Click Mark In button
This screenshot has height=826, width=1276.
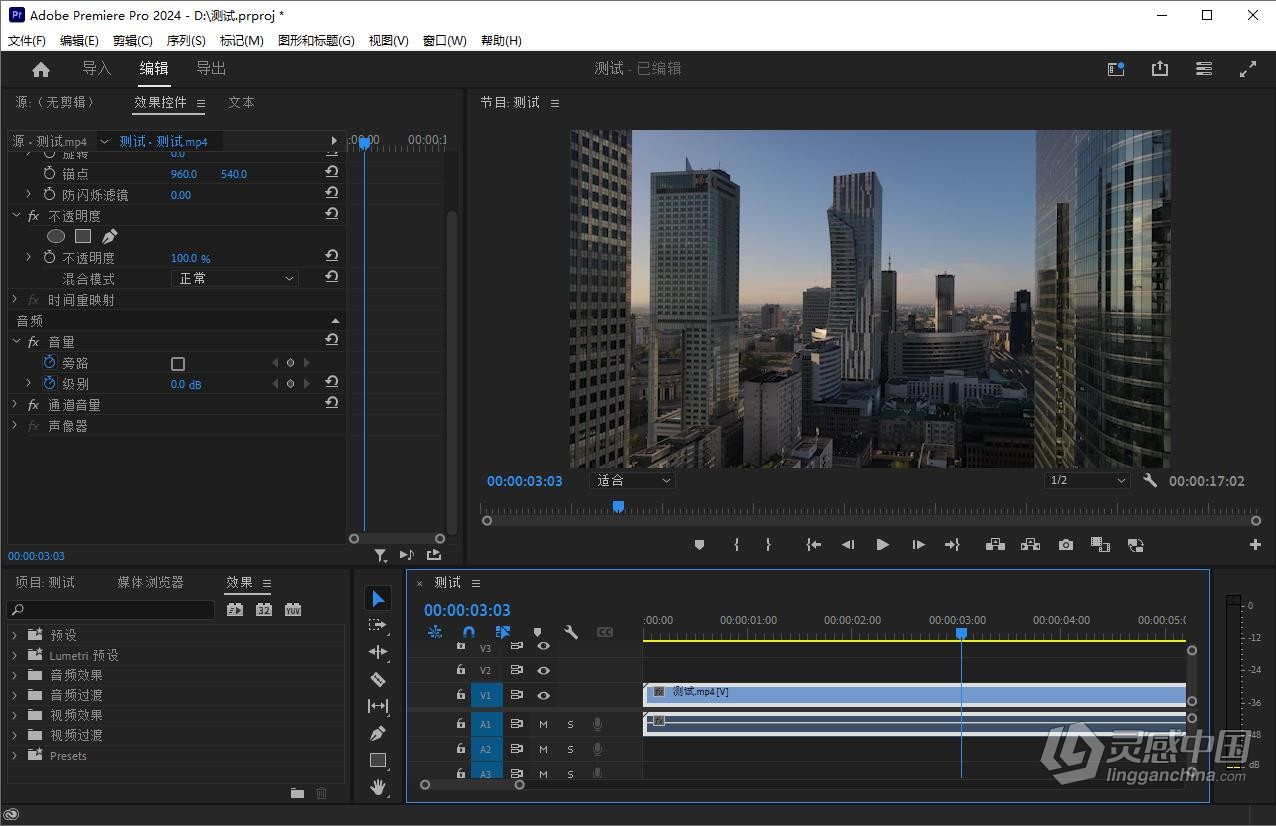[737, 545]
